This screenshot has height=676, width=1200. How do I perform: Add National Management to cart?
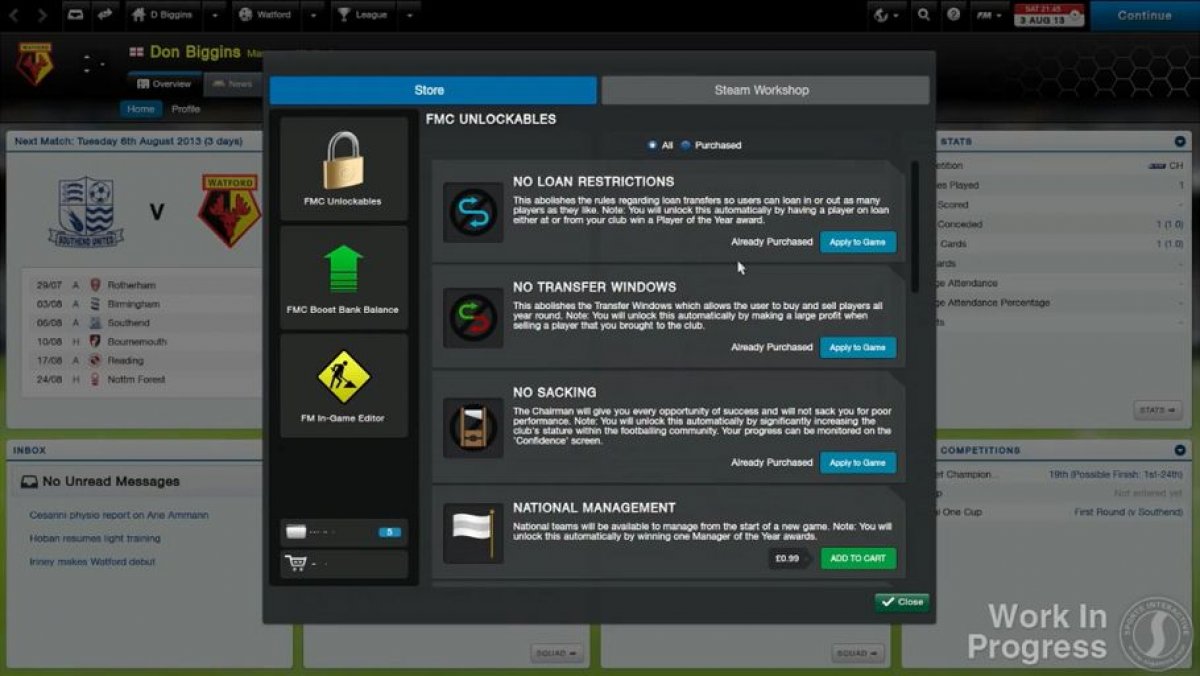click(x=858, y=558)
